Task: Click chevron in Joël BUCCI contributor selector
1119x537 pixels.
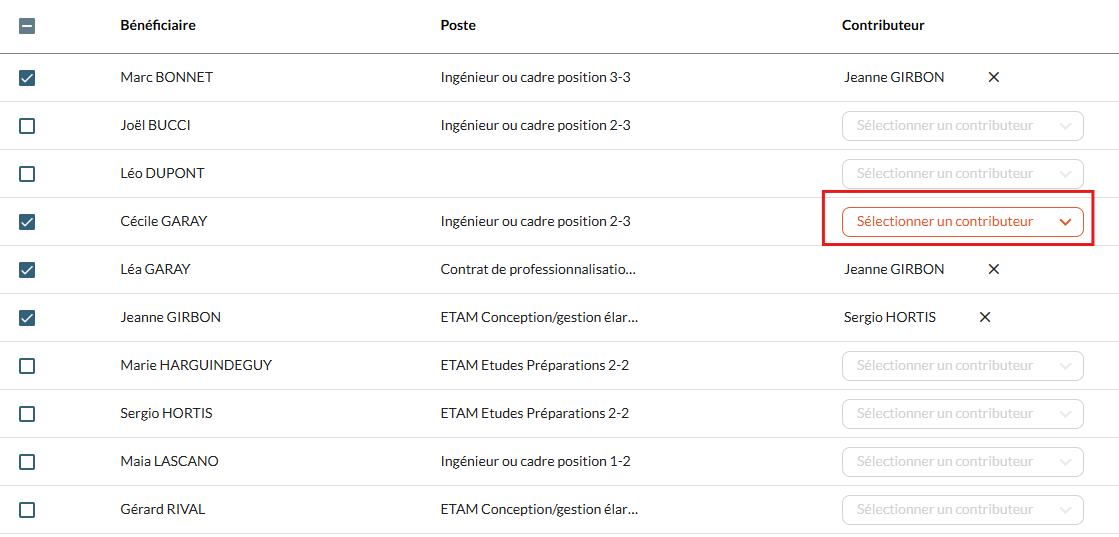Action: click(x=1065, y=126)
